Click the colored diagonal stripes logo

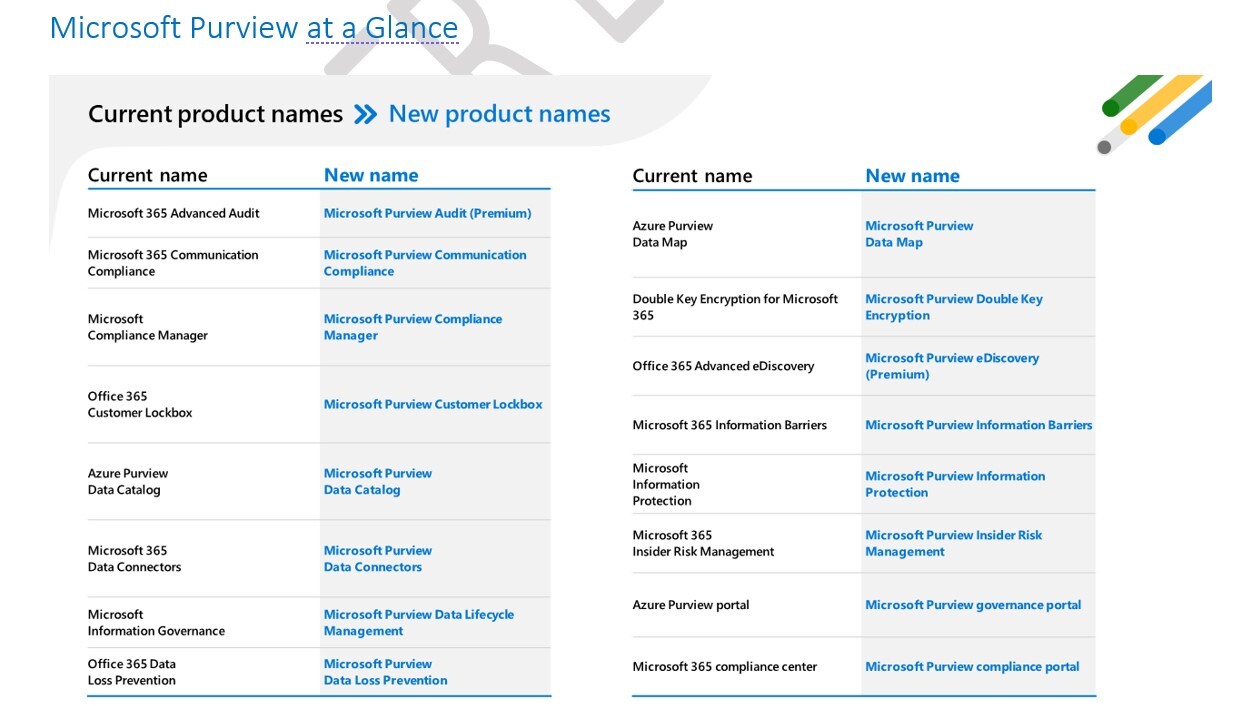coord(1156,112)
